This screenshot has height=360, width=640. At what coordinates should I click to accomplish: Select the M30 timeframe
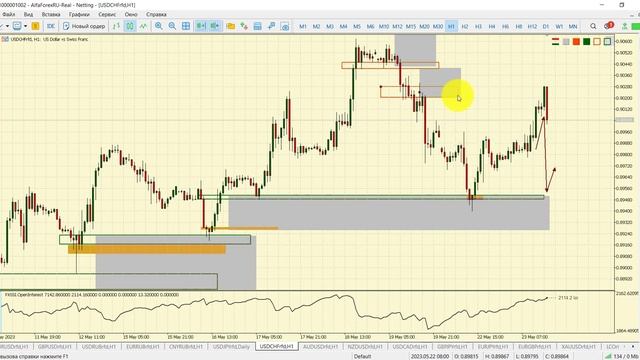pos(438,26)
